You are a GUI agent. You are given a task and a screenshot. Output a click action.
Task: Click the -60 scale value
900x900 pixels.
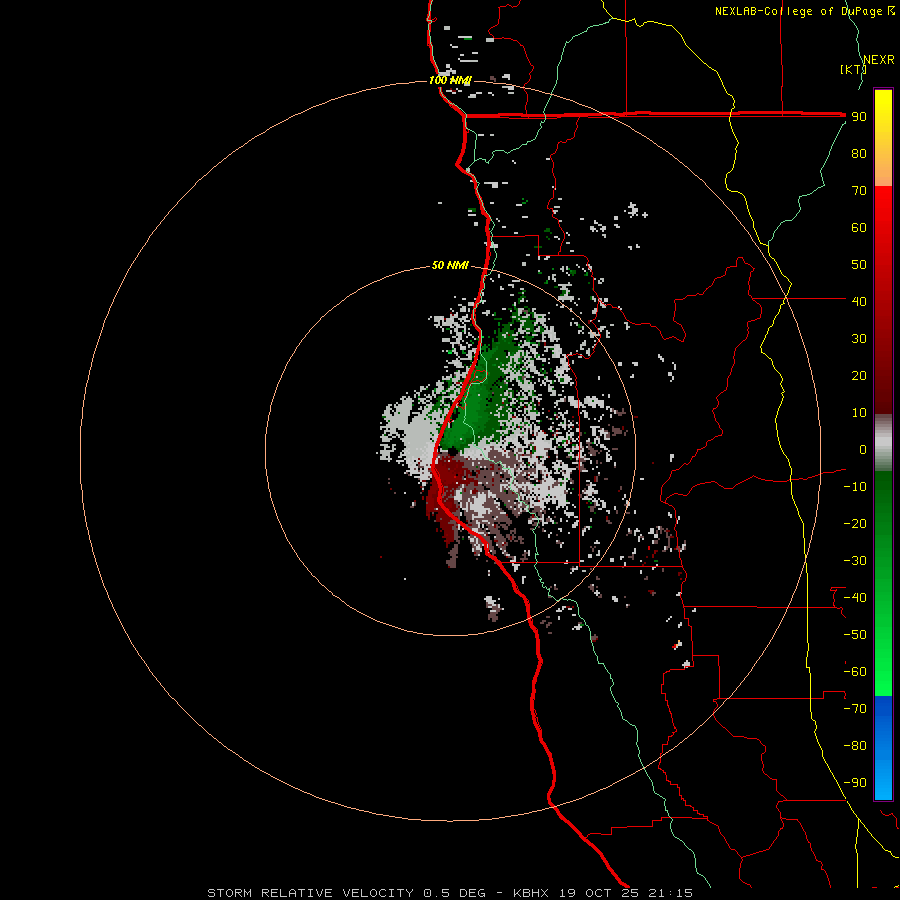pyautogui.click(x=855, y=672)
